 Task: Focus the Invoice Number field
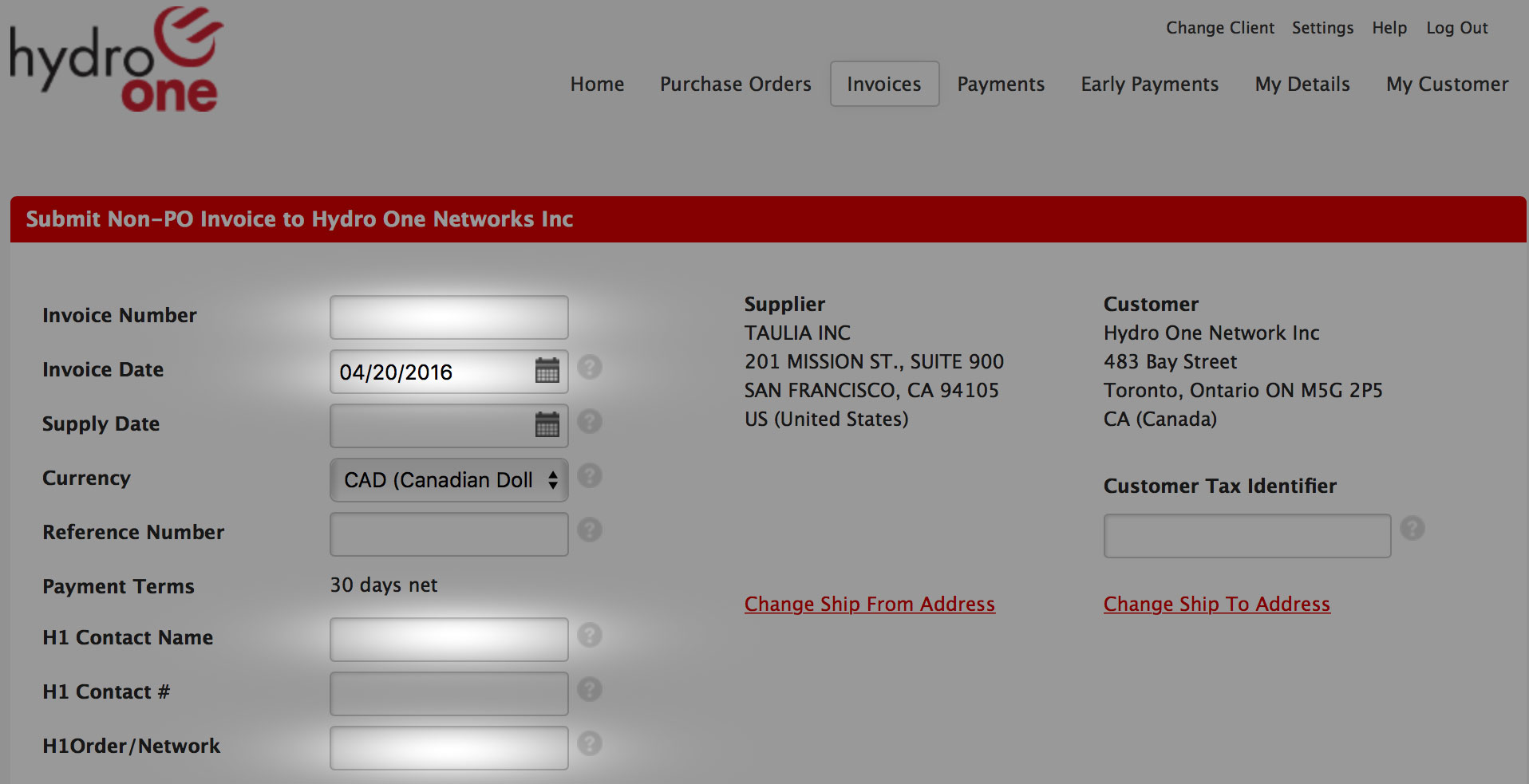[449, 317]
